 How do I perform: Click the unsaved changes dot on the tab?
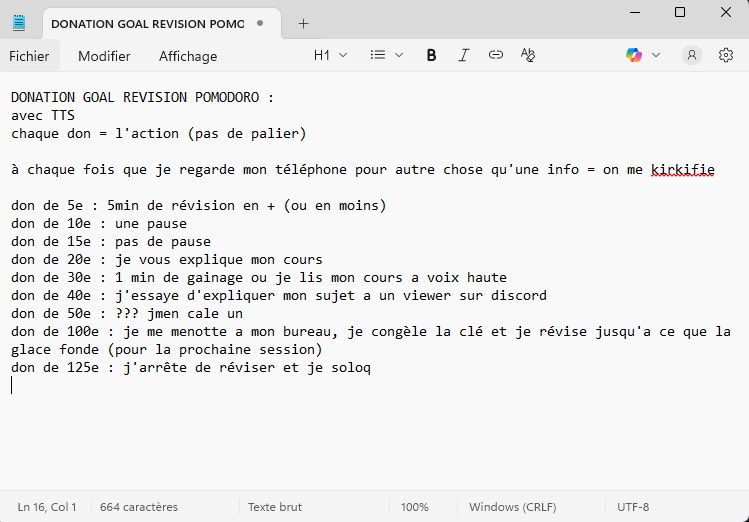click(x=260, y=23)
